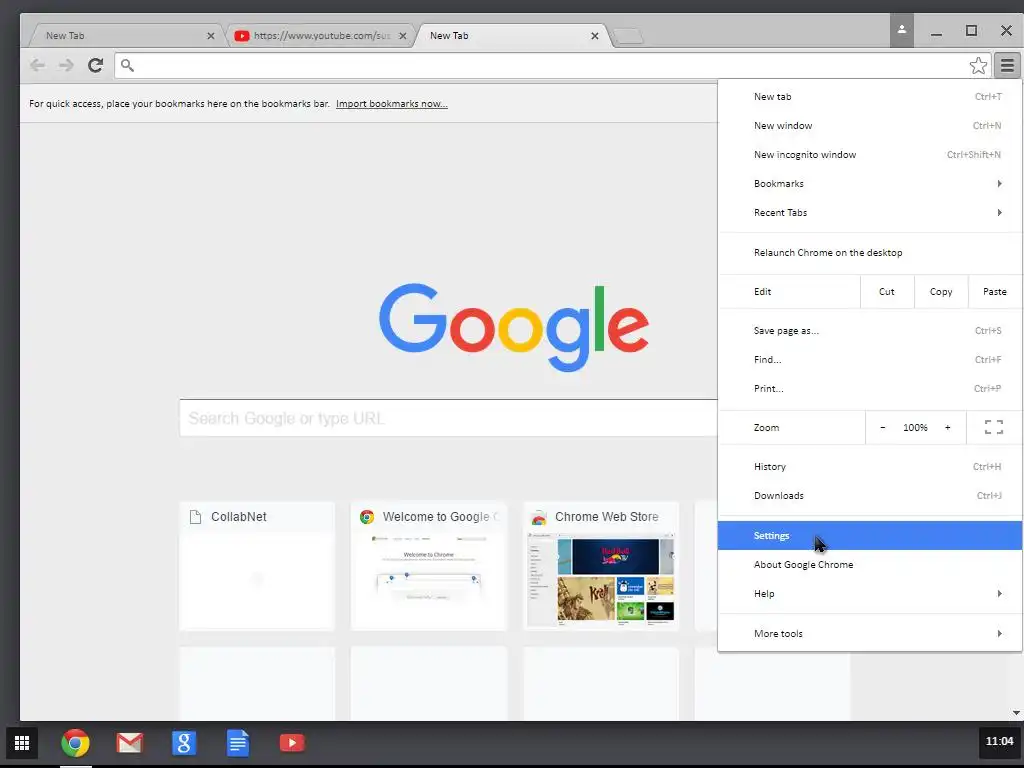Open History from the menu
Screen dimensions: 1024x768
pyautogui.click(x=870, y=467)
